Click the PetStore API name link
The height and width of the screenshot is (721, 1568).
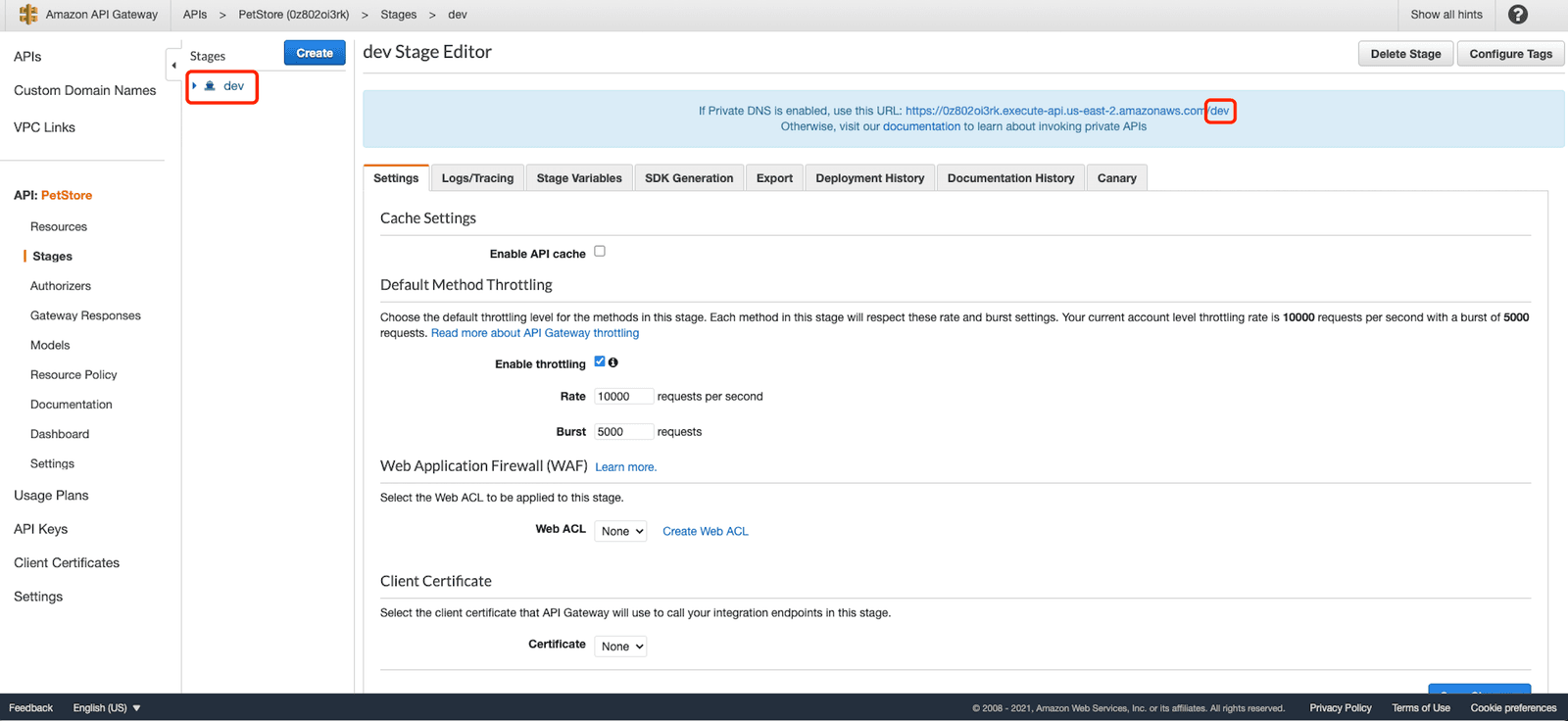[67, 195]
